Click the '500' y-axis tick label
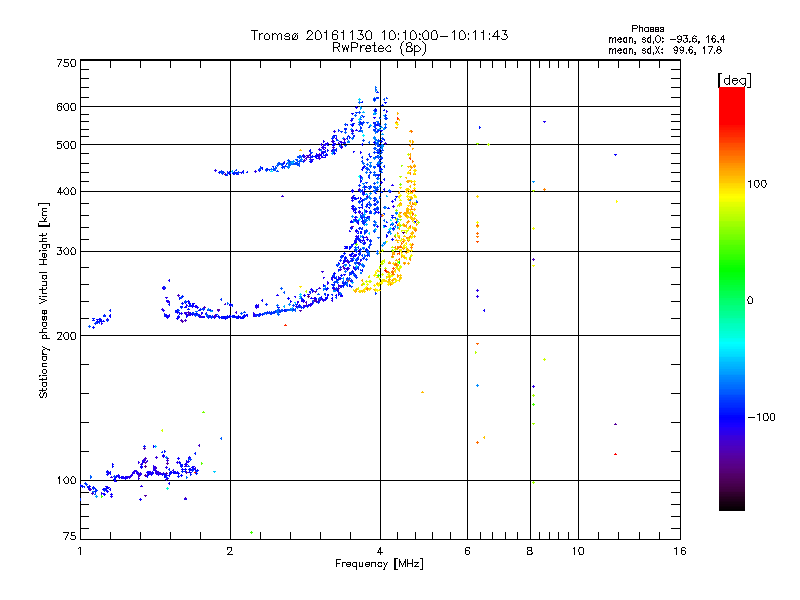Image resolution: width=800 pixels, height=600 pixels. pos(66,145)
